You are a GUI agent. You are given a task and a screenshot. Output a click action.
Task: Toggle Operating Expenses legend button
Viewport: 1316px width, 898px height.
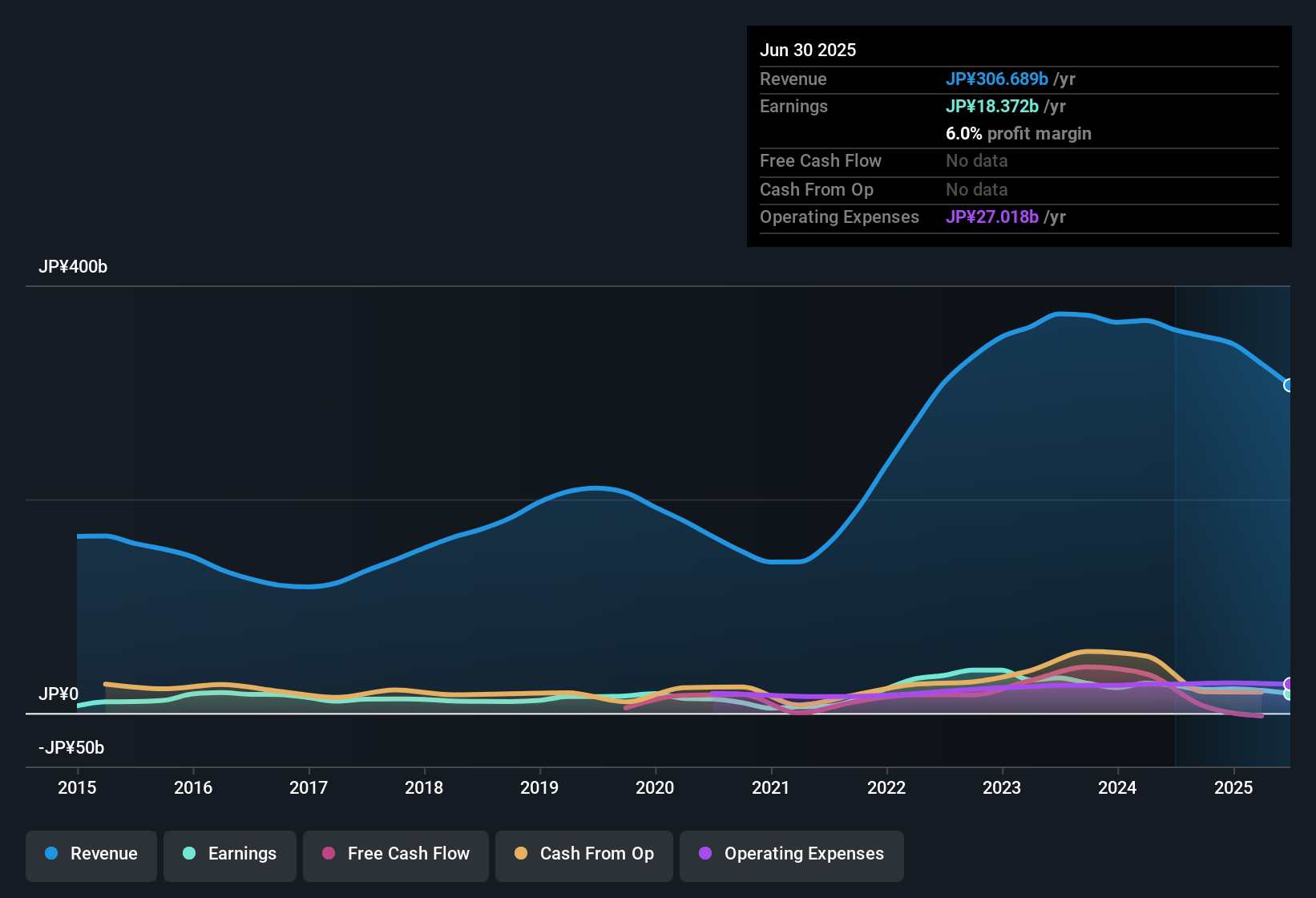792,854
